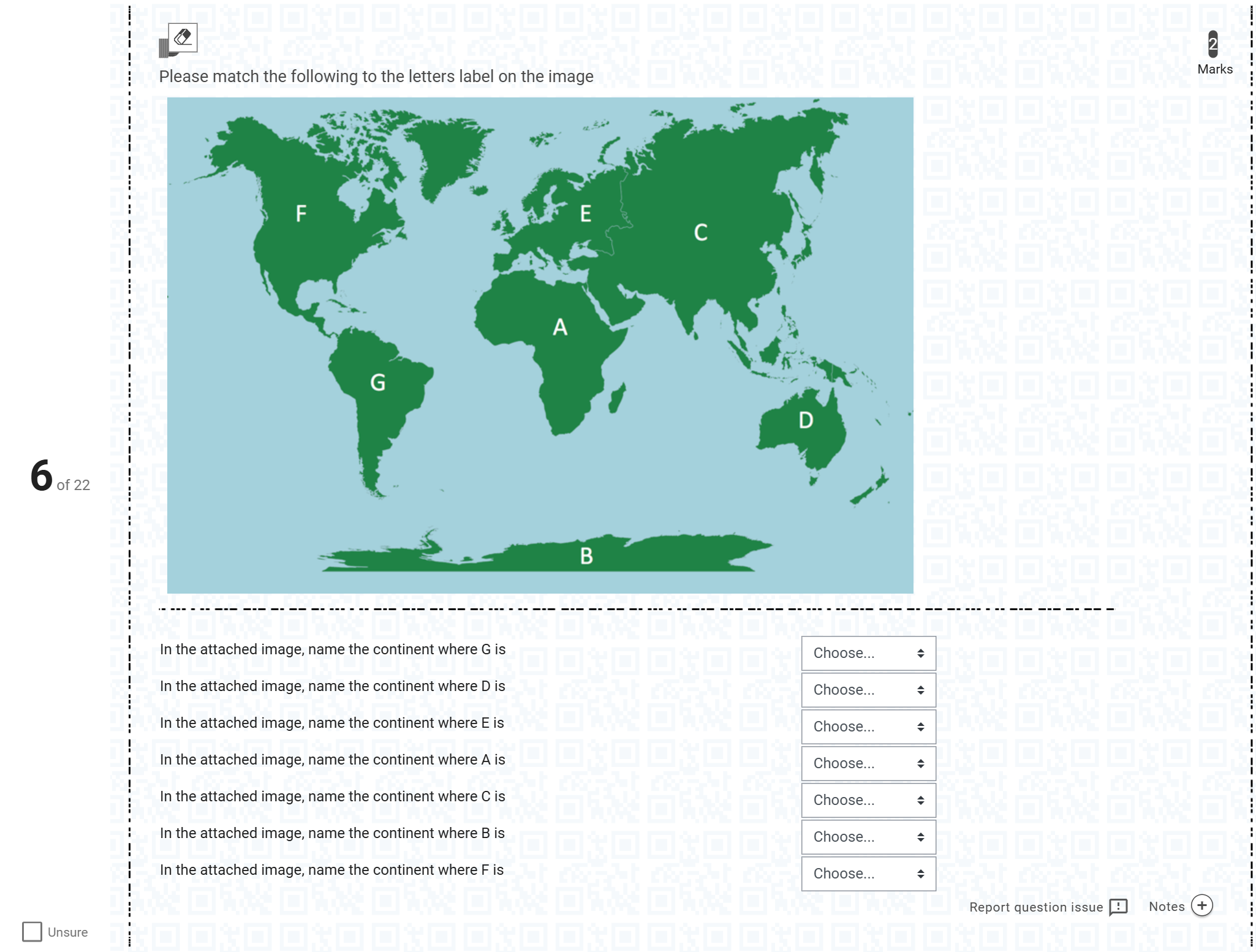Image resolution: width=1256 pixels, height=952 pixels.
Task: Open the dropdown for continent F
Action: click(868, 874)
